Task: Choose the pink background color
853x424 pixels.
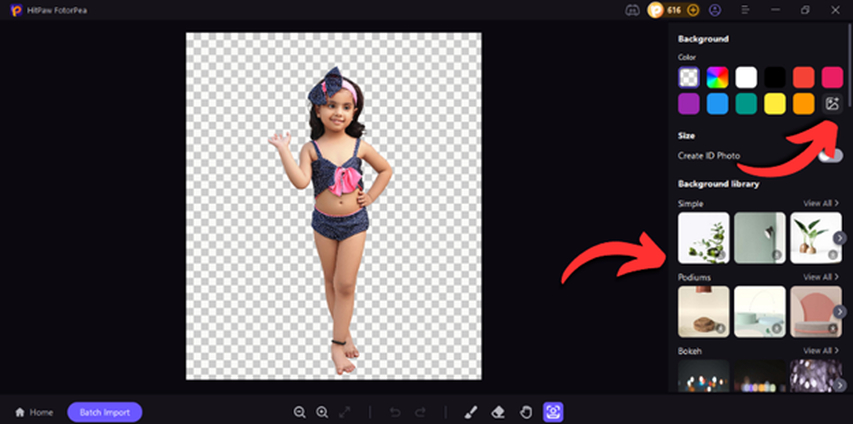Action: point(832,77)
